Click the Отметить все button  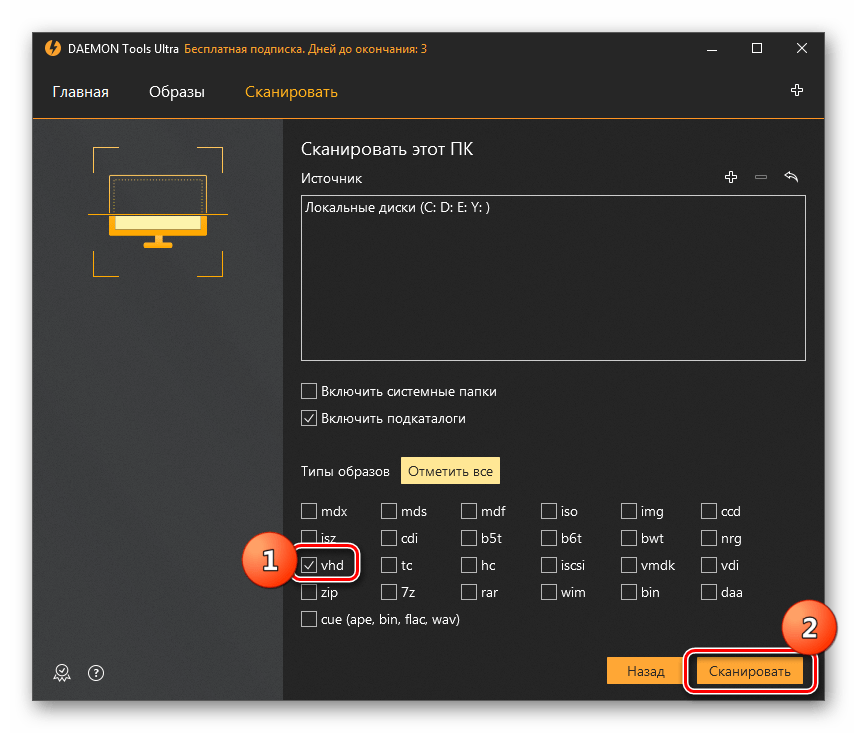(450, 470)
